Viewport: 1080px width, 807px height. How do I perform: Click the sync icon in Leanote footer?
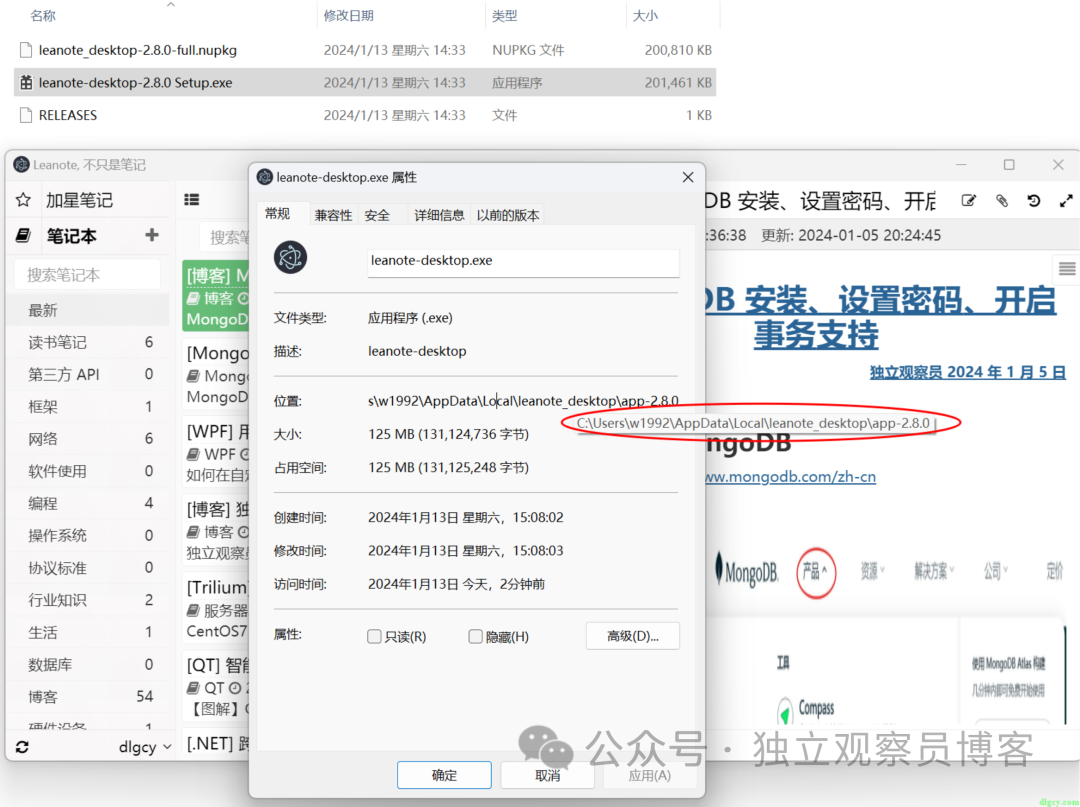pos(22,747)
